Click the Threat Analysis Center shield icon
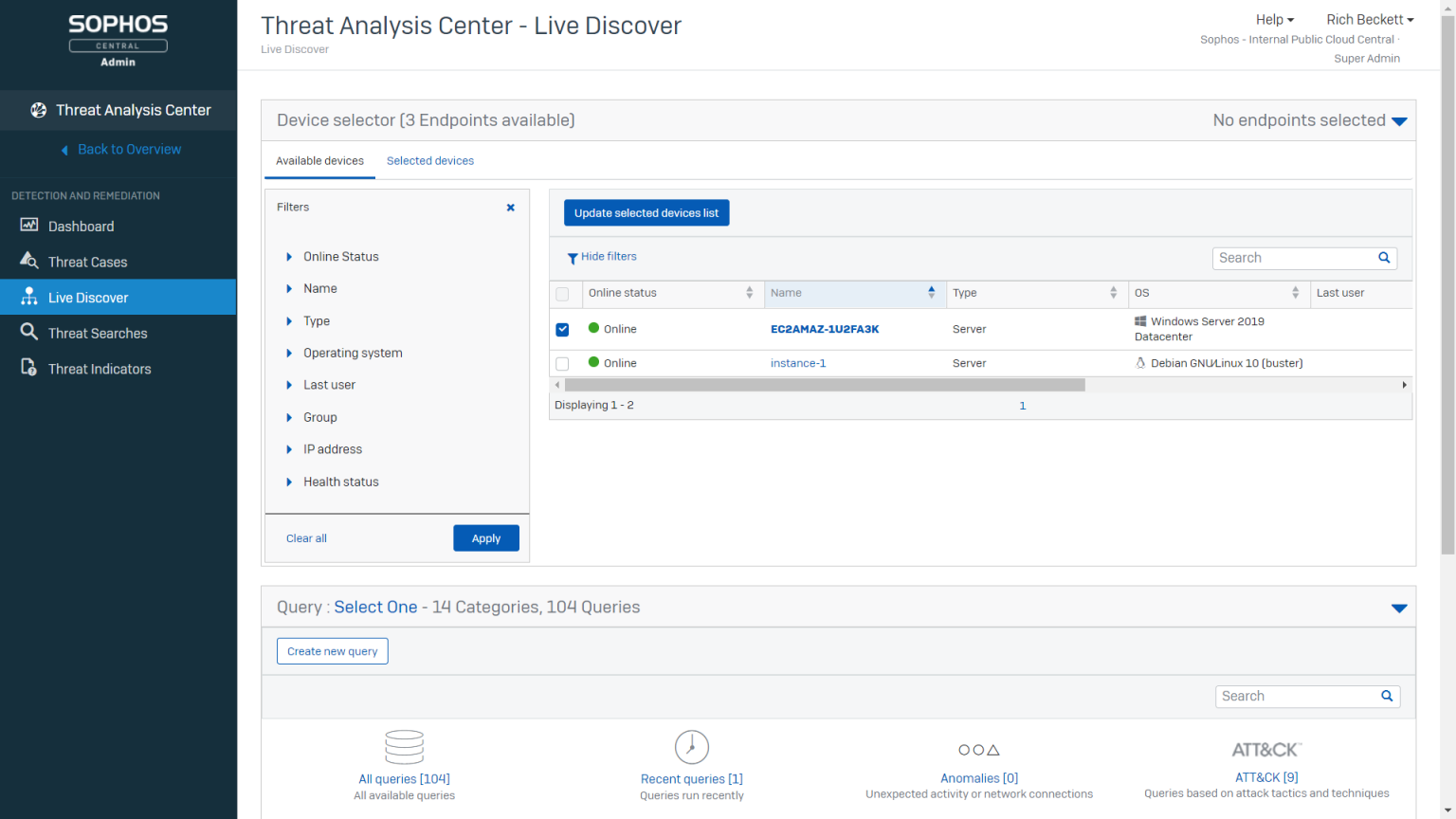1456x819 pixels. [x=39, y=110]
